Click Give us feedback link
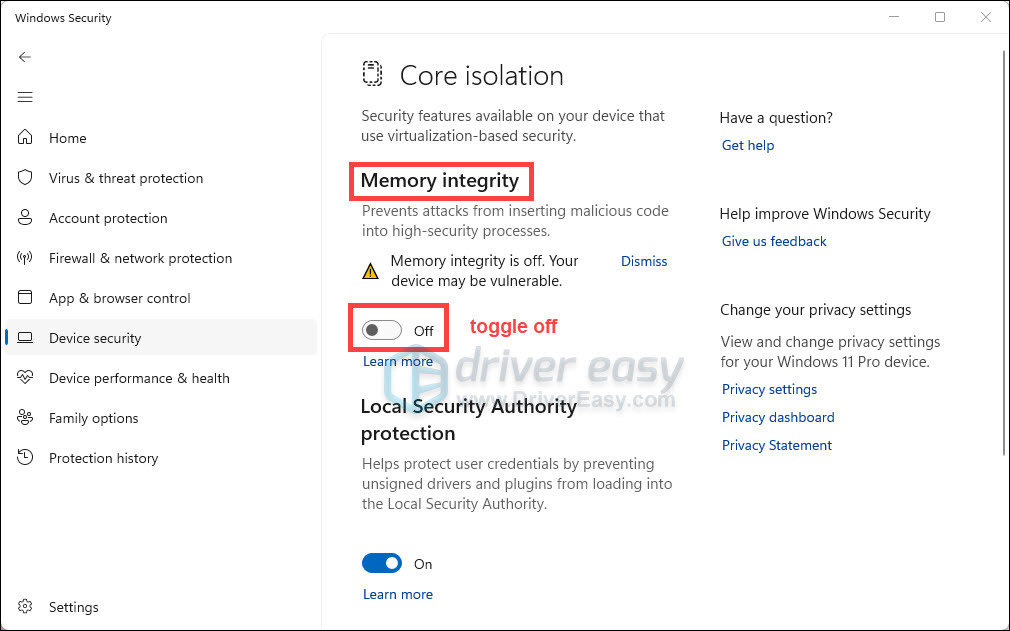Image resolution: width=1010 pixels, height=631 pixels. [774, 241]
